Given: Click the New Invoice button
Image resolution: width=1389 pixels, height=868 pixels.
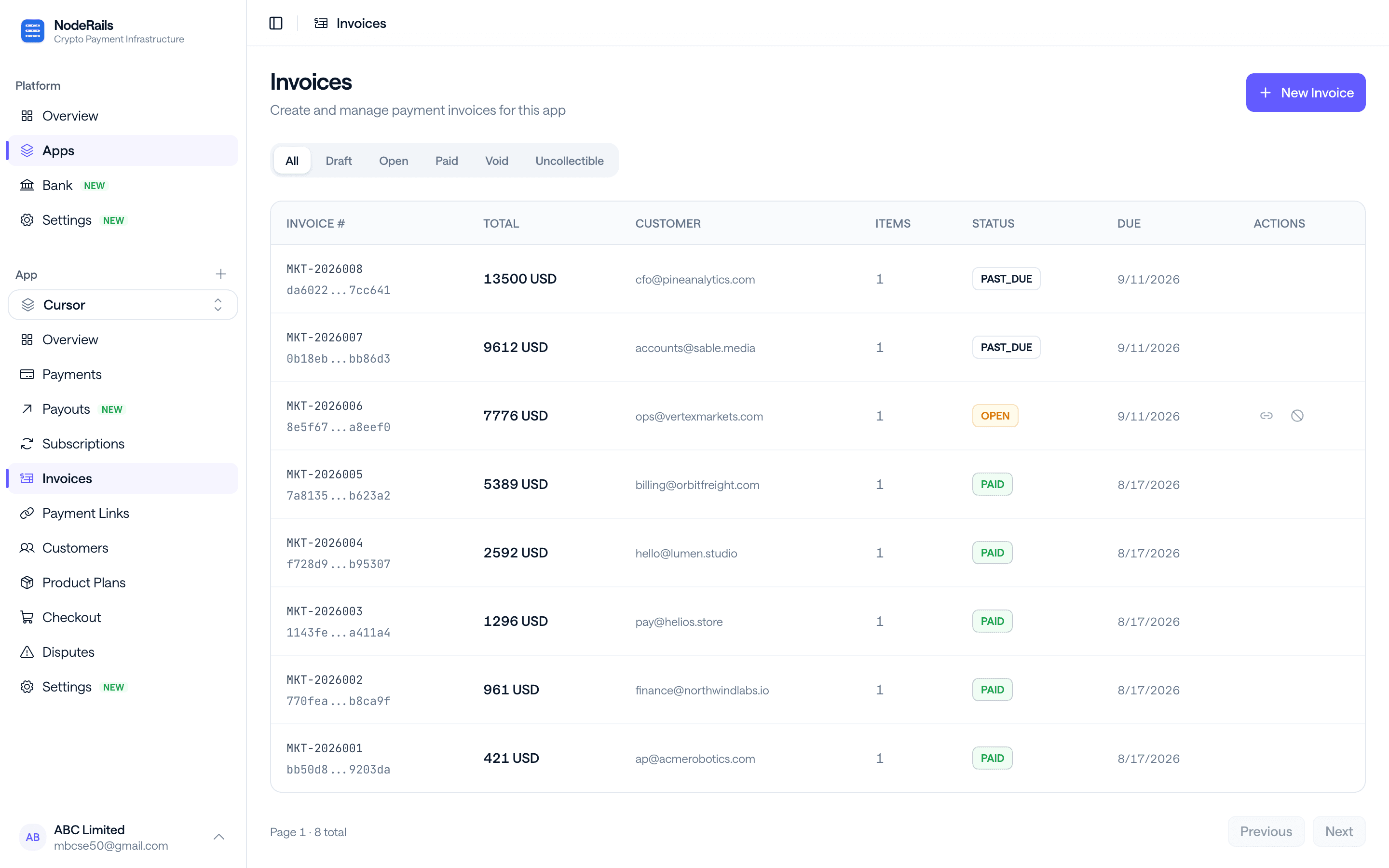Looking at the screenshot, I should [1306, 93].
